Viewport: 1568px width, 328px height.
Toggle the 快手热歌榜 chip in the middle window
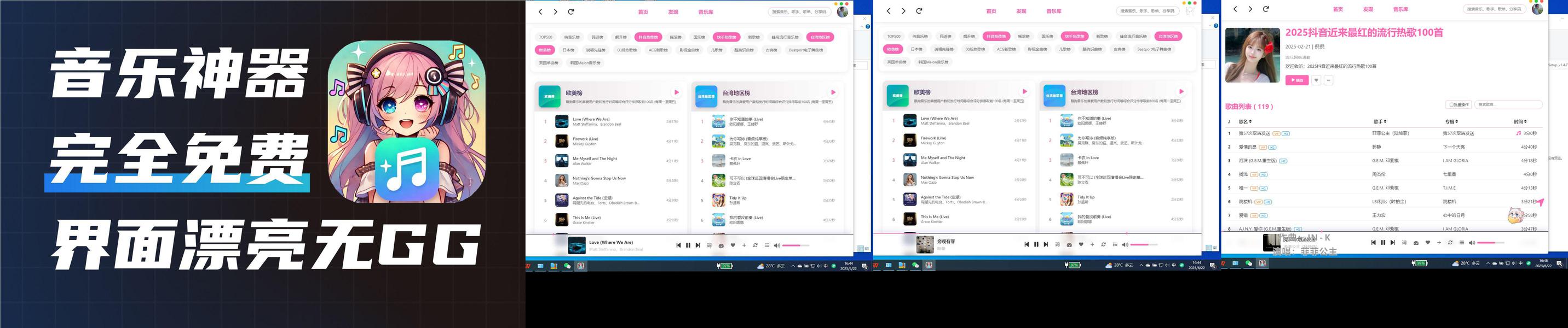1074,37
